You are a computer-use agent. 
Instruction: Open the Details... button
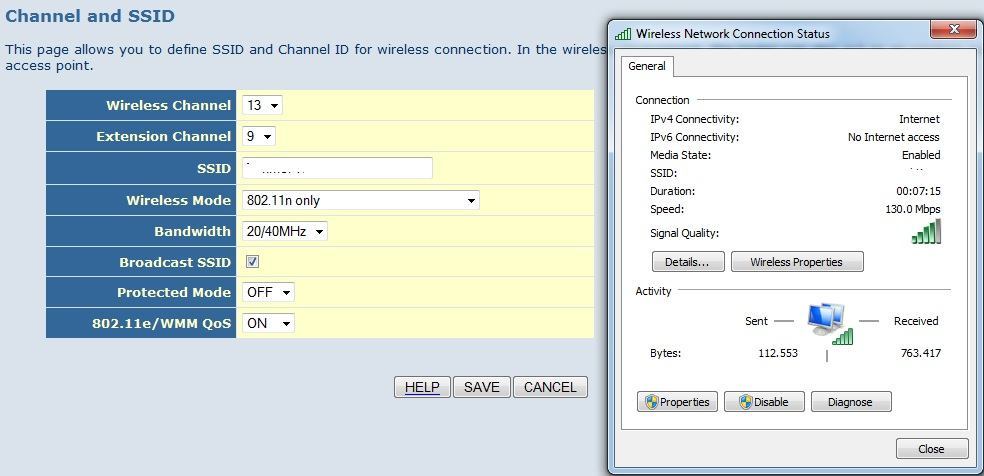[688, 262]
